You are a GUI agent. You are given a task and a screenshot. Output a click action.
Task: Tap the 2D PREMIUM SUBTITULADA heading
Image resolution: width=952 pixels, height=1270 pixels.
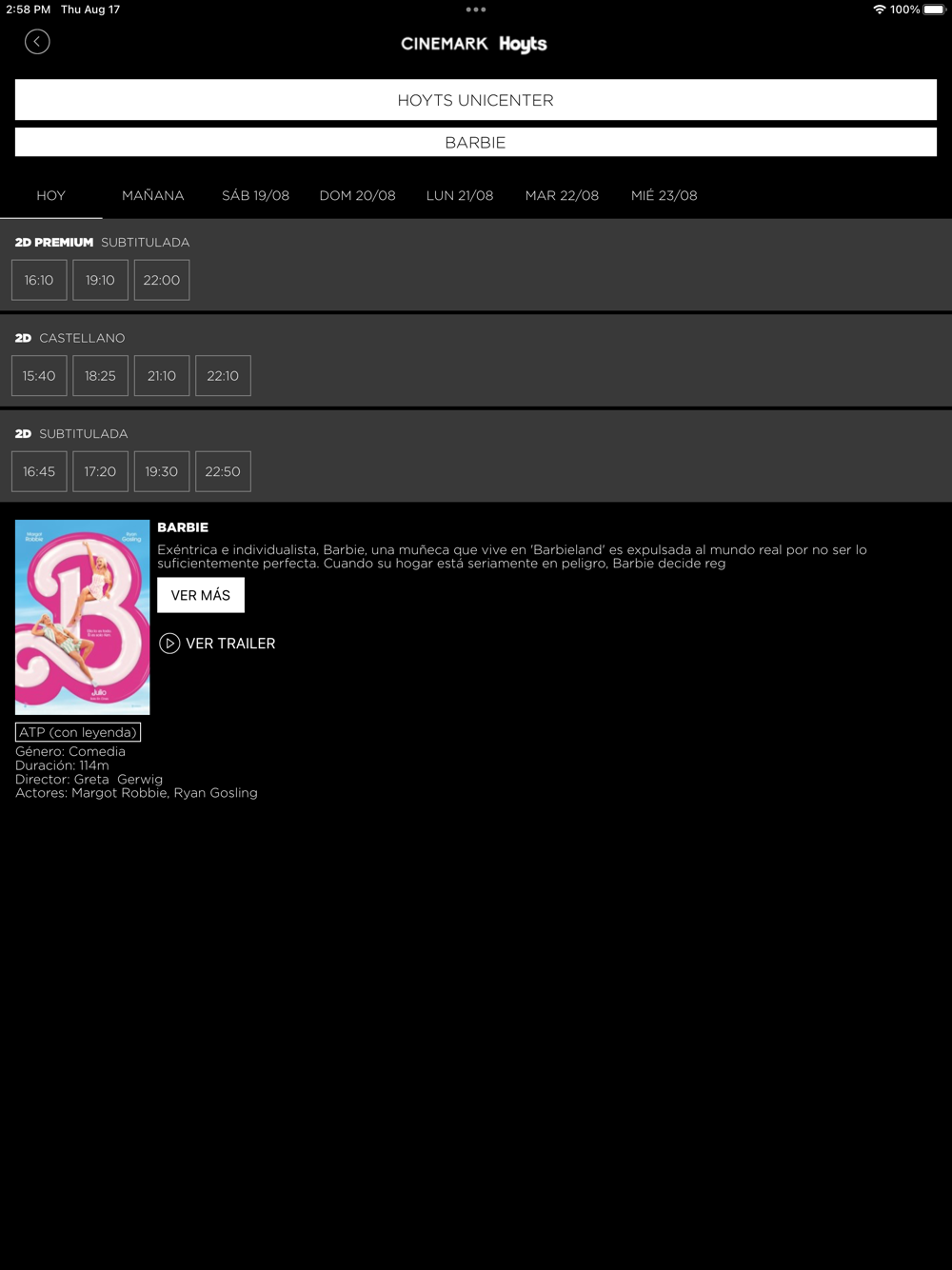(x=102, y=243)
